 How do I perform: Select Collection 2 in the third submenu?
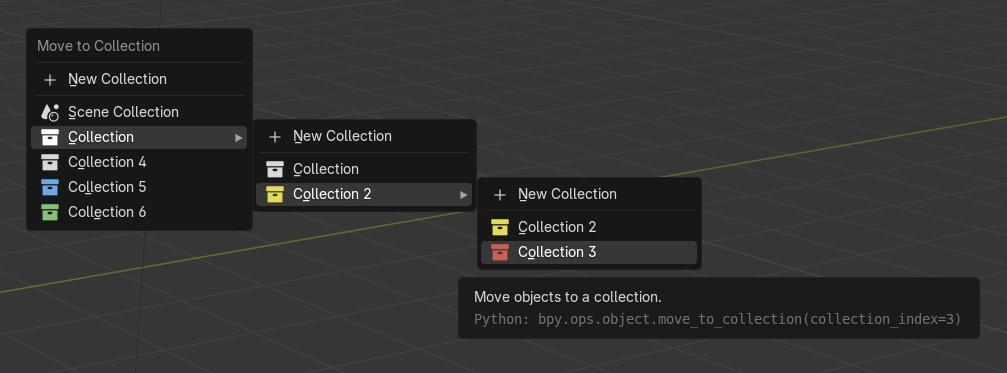(x=589, y=227)
